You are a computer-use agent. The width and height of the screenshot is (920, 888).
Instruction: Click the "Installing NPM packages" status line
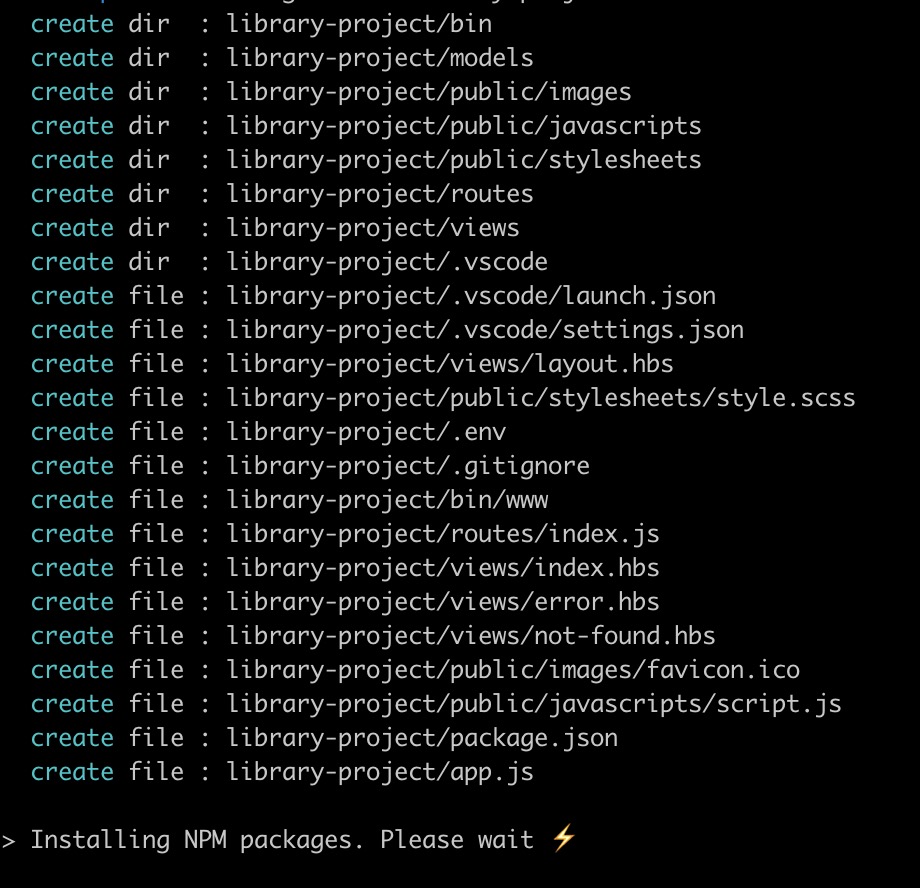290,840
